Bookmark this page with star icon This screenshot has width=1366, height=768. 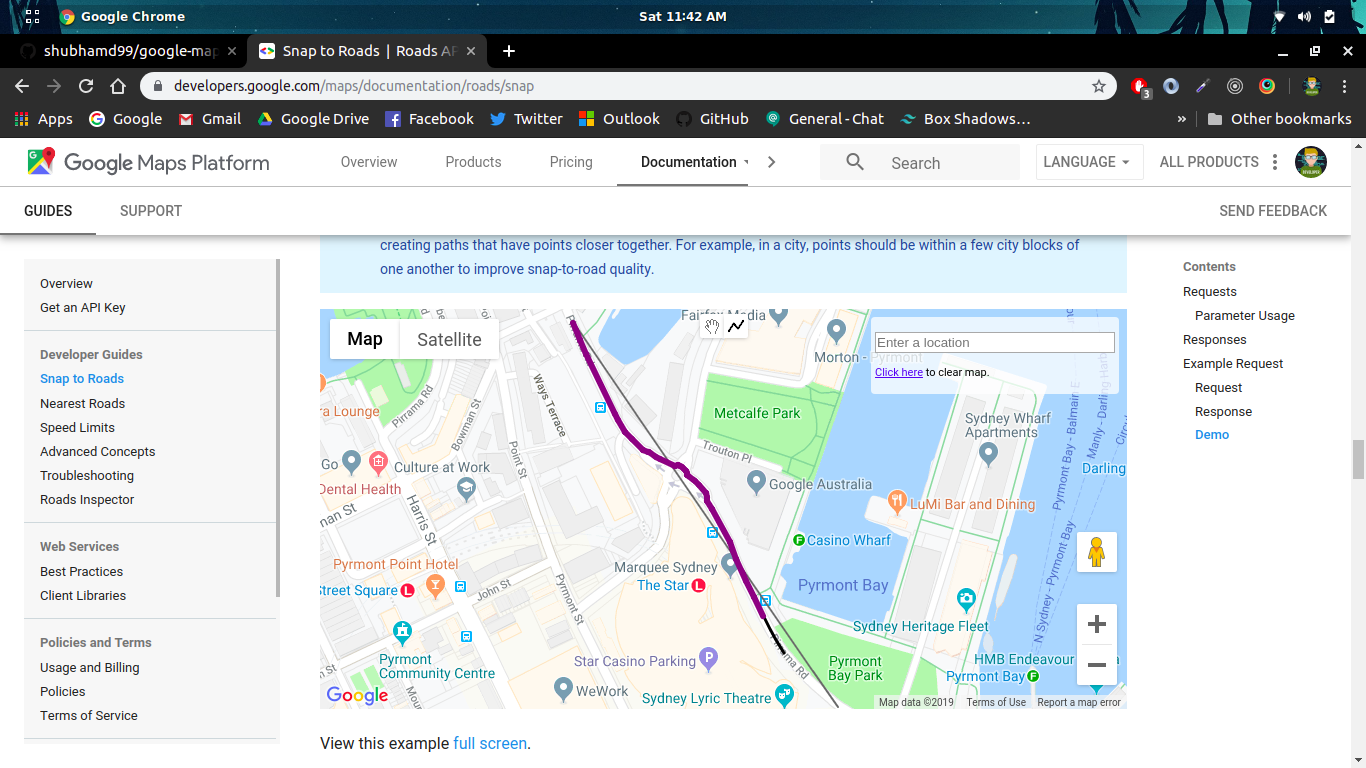[x=1099, y=86]
